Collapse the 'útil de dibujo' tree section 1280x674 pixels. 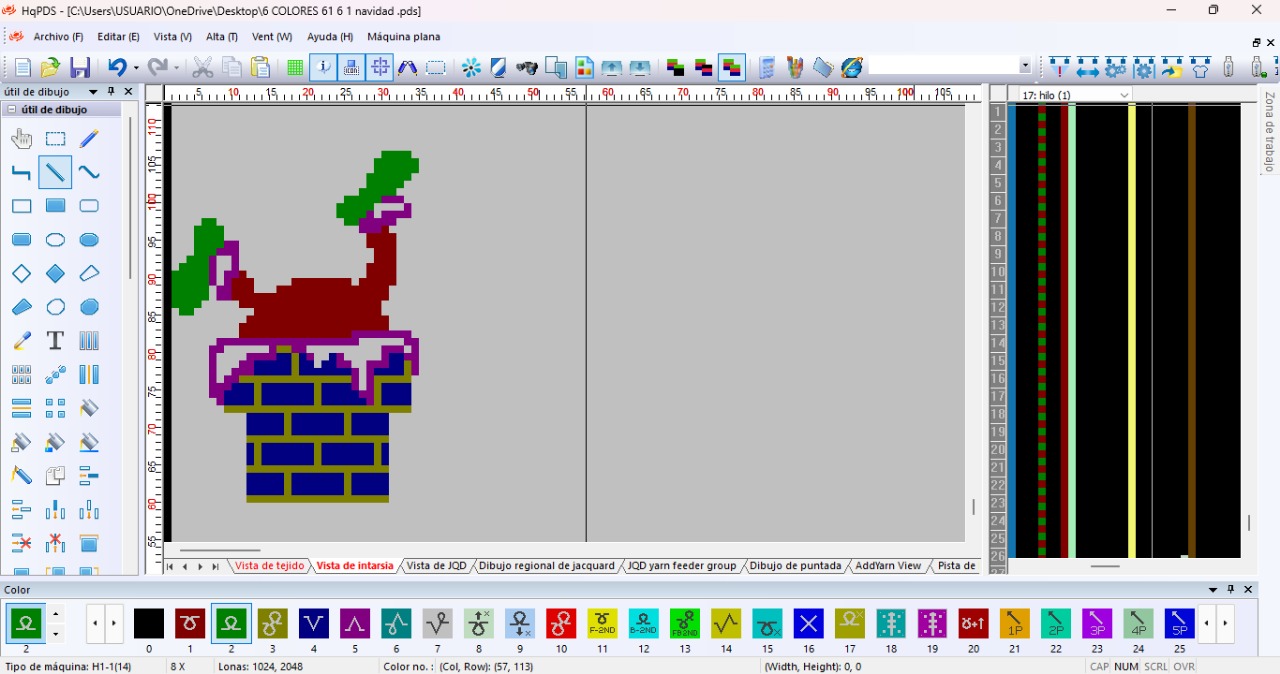point(11,110)
